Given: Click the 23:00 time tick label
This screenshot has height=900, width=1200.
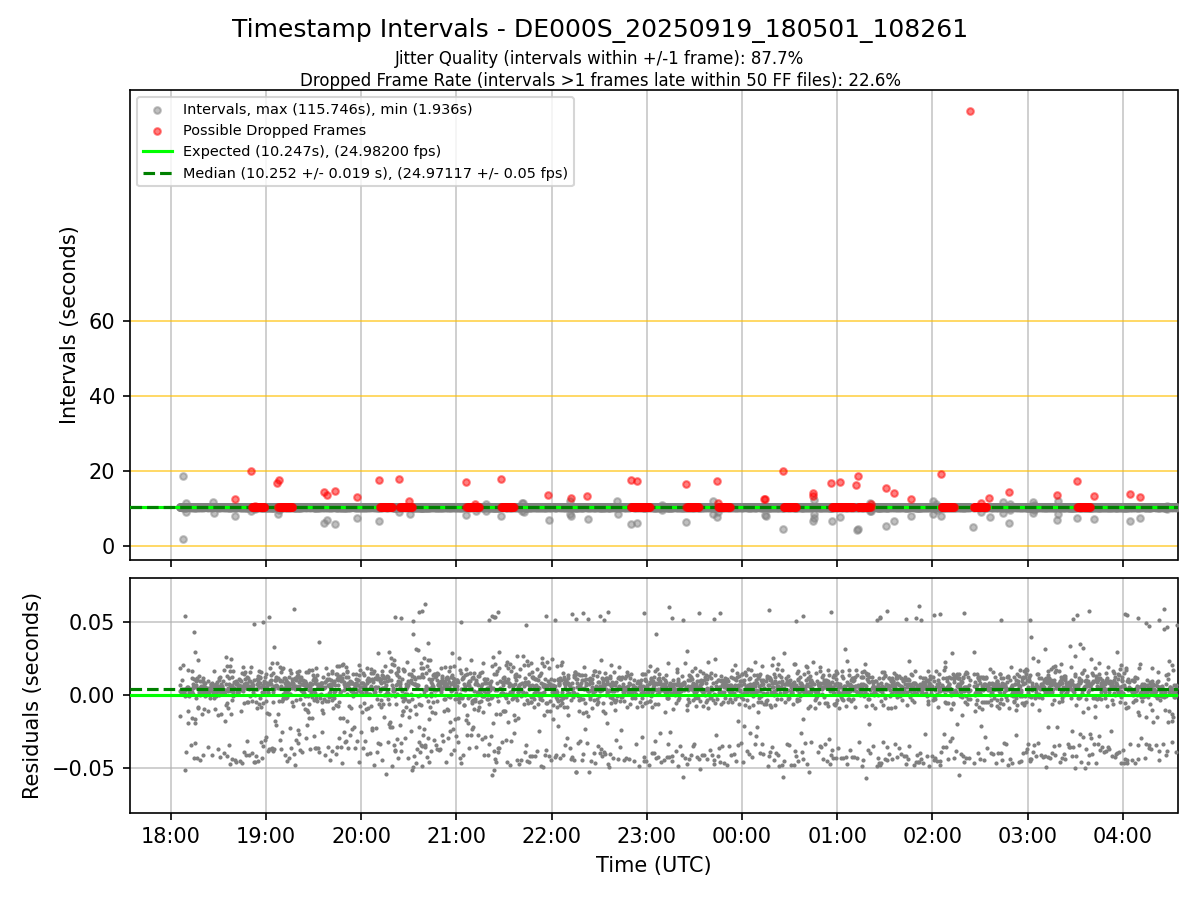Looking at the screenshot, I should (x=646, y=835).
